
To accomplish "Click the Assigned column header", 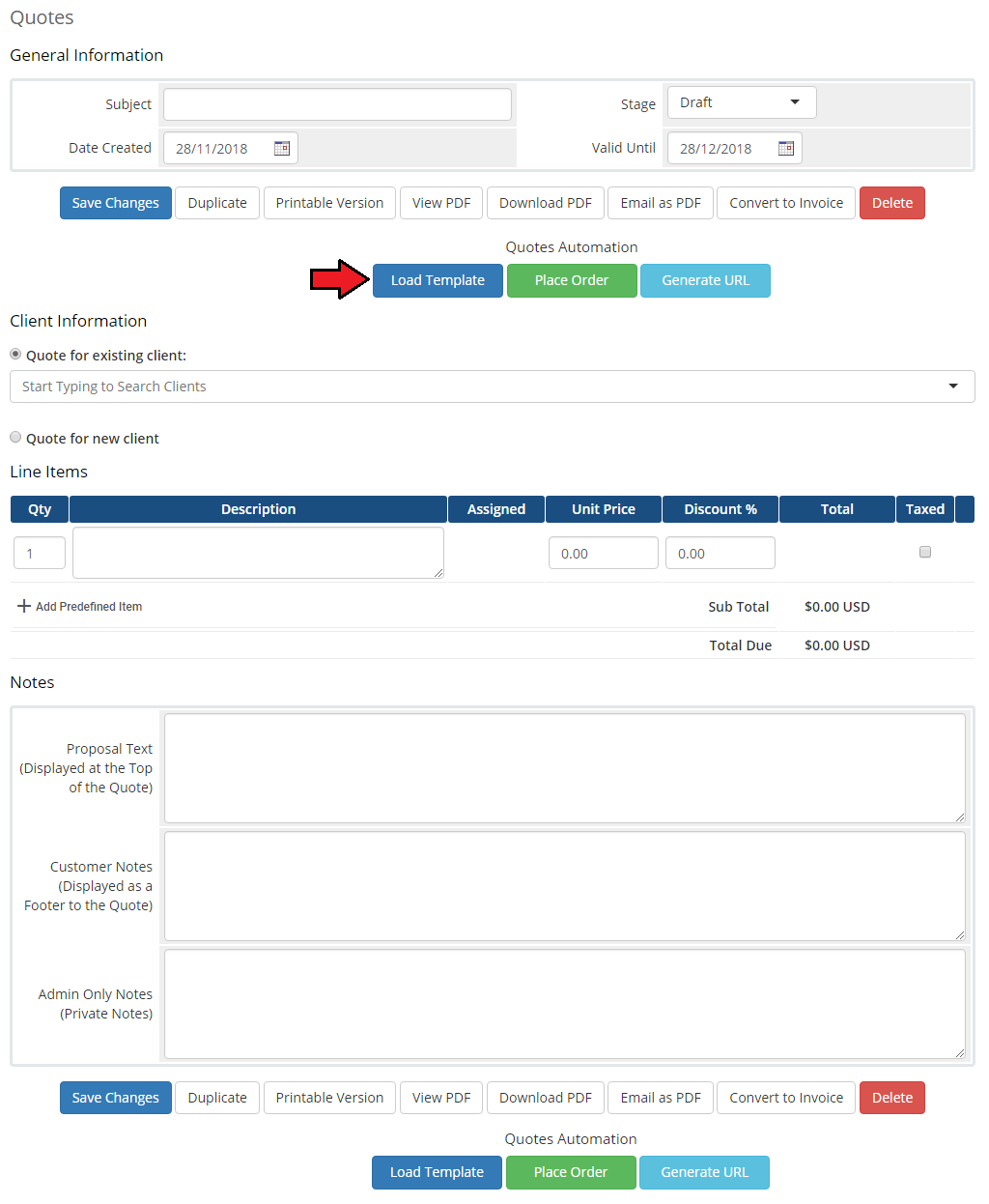I will click(496, 509).
